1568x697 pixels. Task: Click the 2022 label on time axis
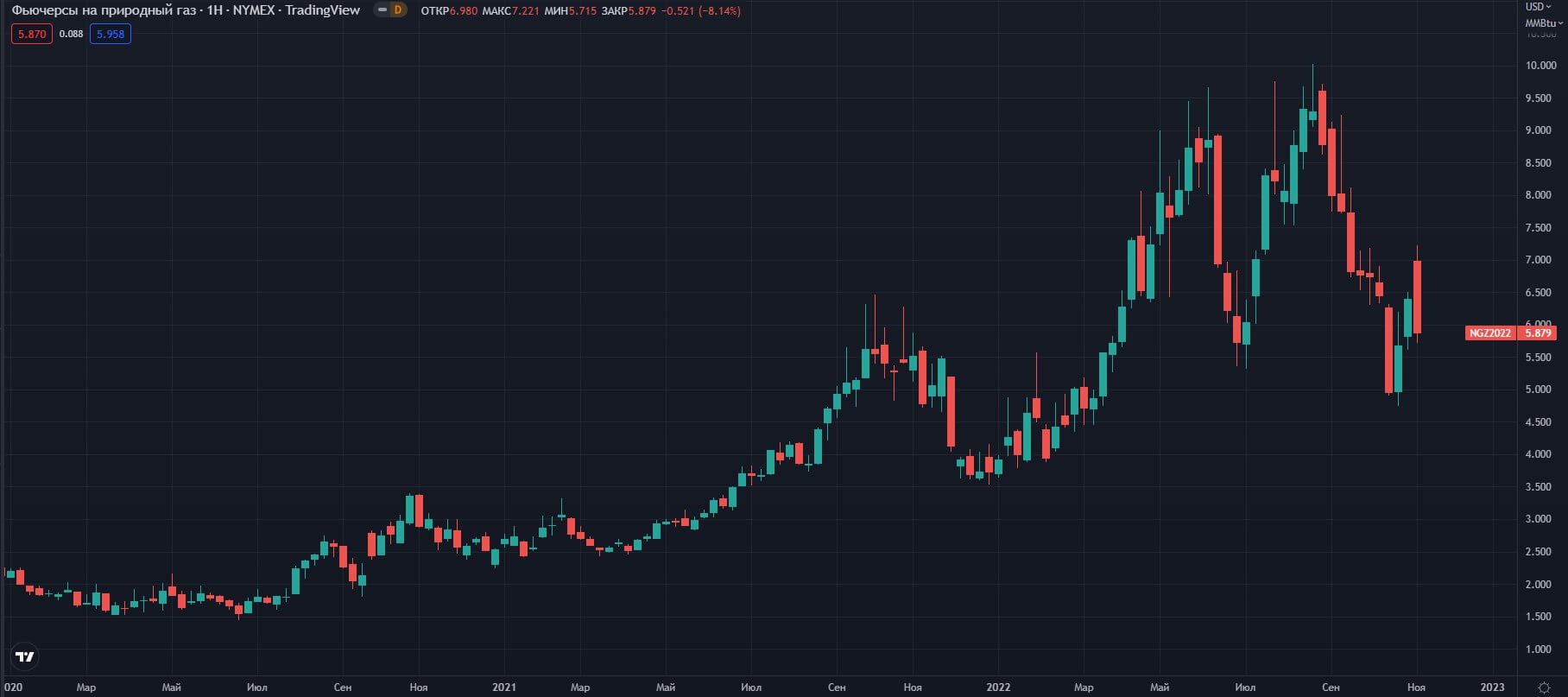click(998, 687)
